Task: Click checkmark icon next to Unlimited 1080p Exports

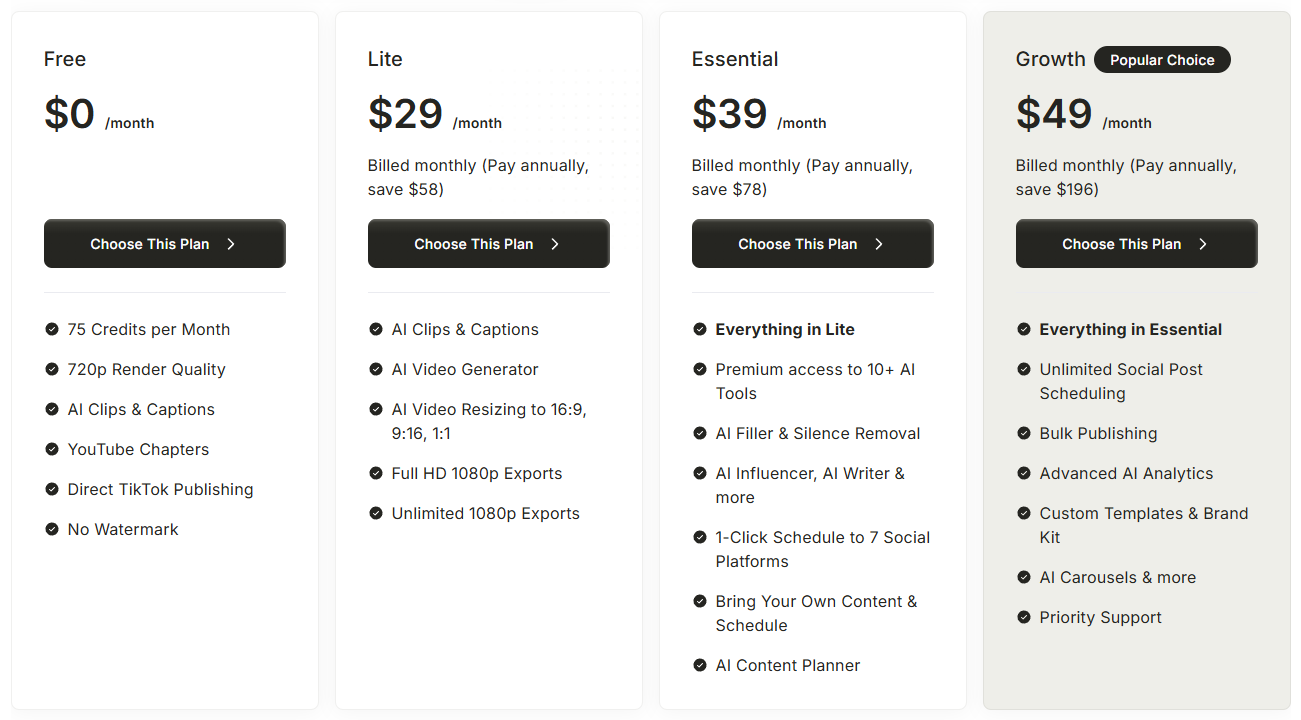Action: tap(376, 513)
